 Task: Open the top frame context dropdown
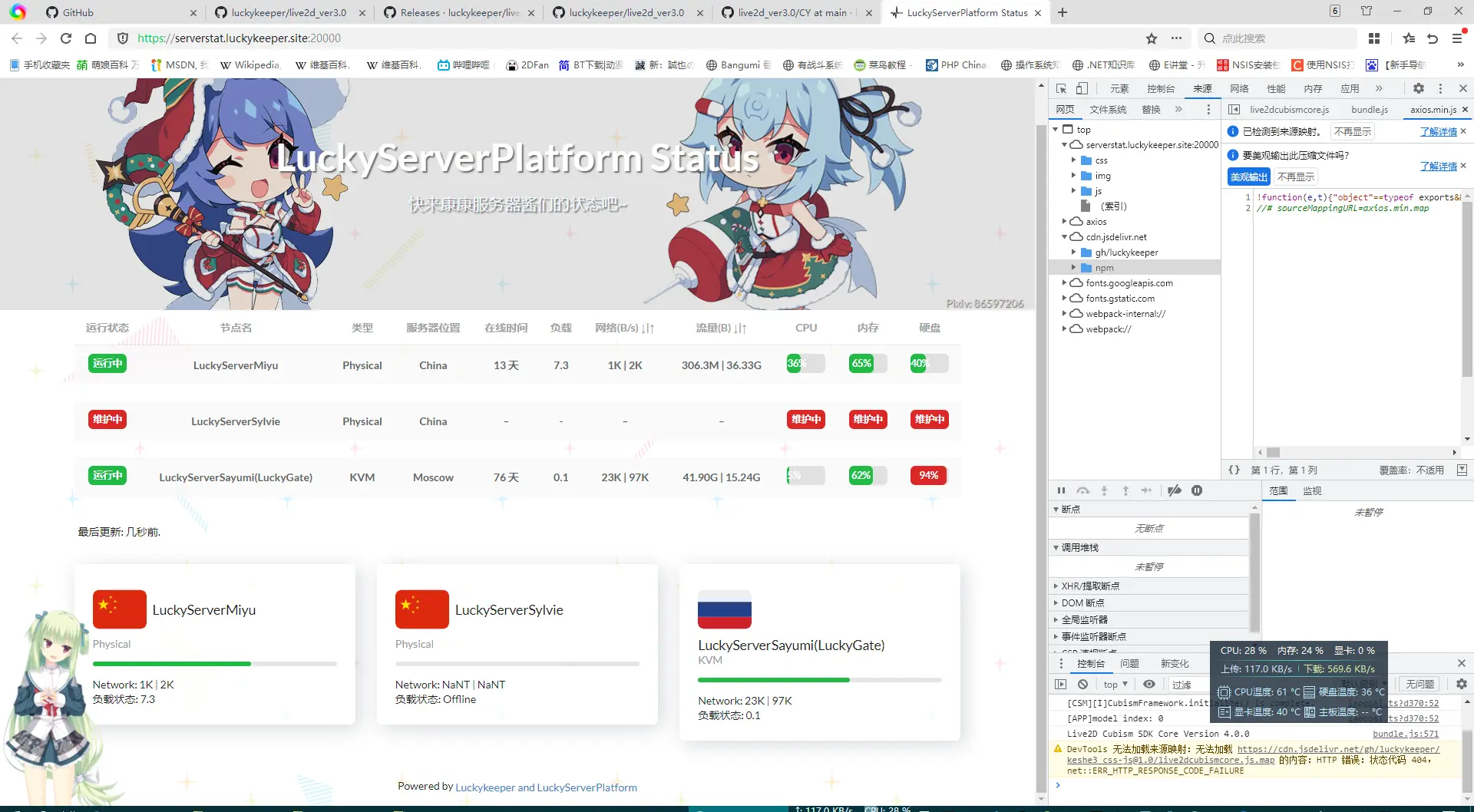coord(1115,684)
